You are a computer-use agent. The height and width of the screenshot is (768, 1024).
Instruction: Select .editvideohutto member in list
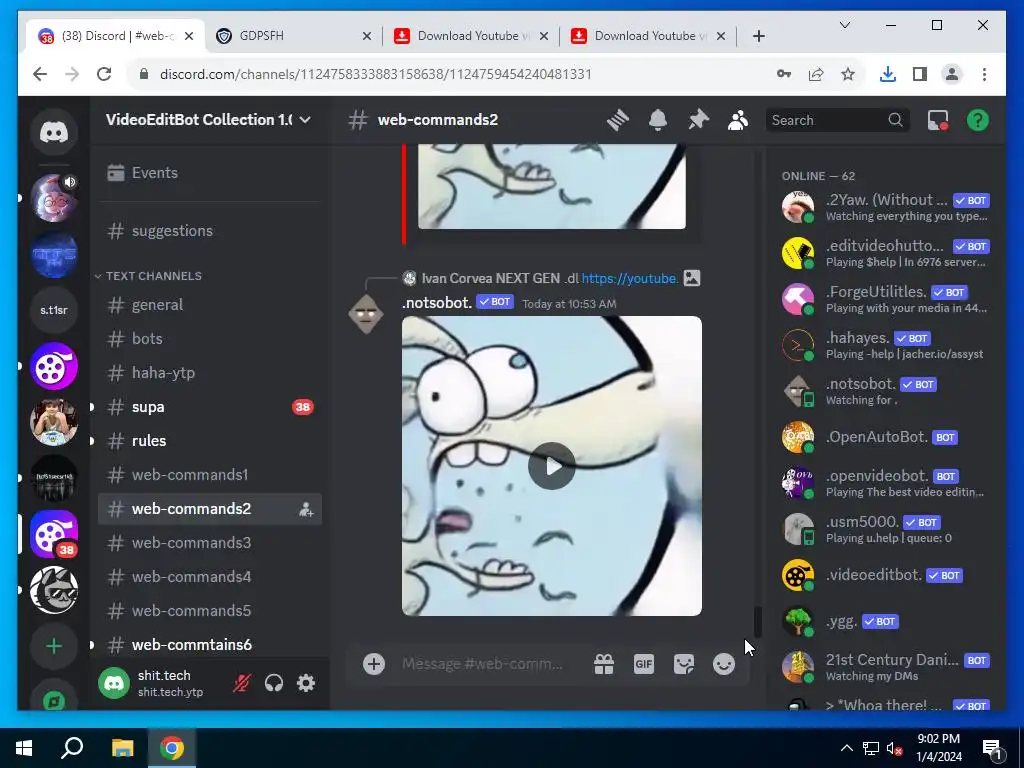coord(886,253)
